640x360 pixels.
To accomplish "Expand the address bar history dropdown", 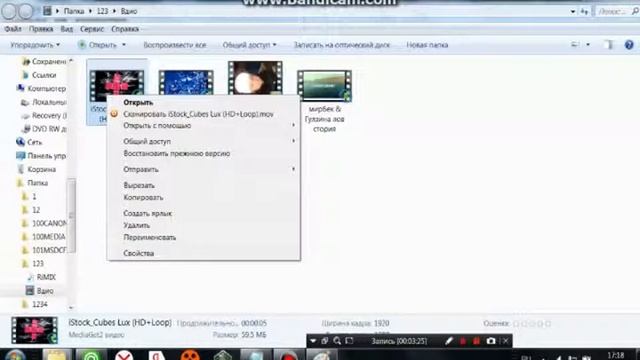I will tap(573, 12).
